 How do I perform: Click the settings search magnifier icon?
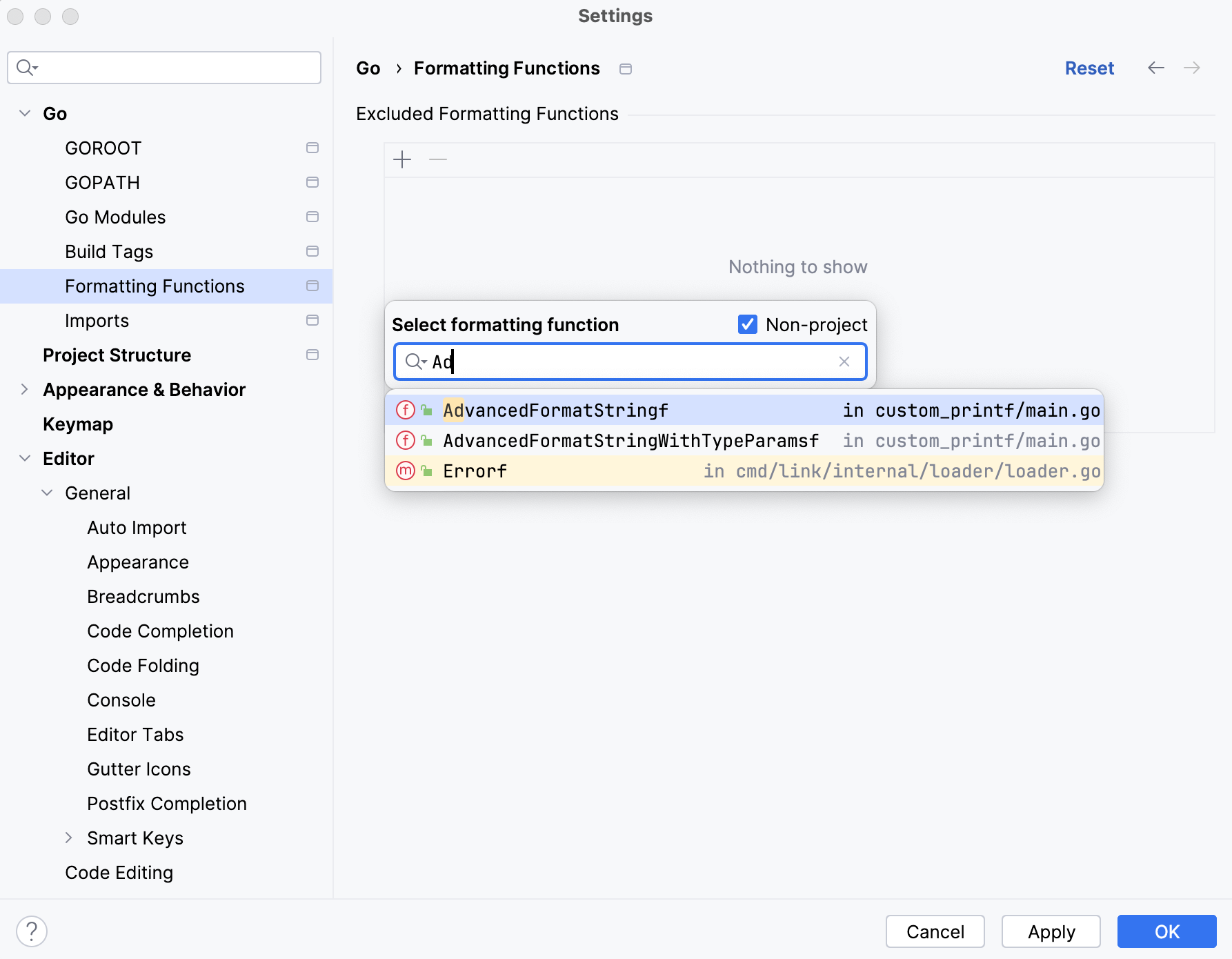(26, 68)
